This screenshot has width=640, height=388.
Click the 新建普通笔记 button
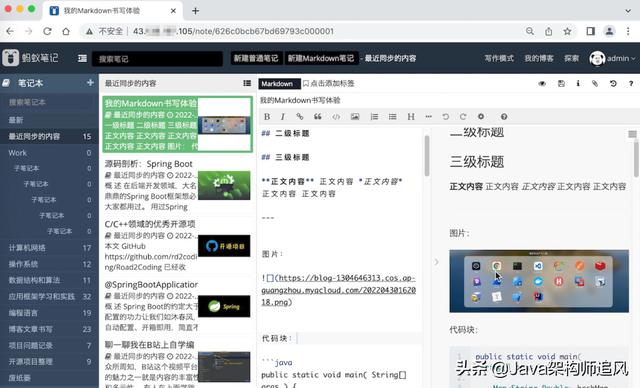tap(256, 58)
